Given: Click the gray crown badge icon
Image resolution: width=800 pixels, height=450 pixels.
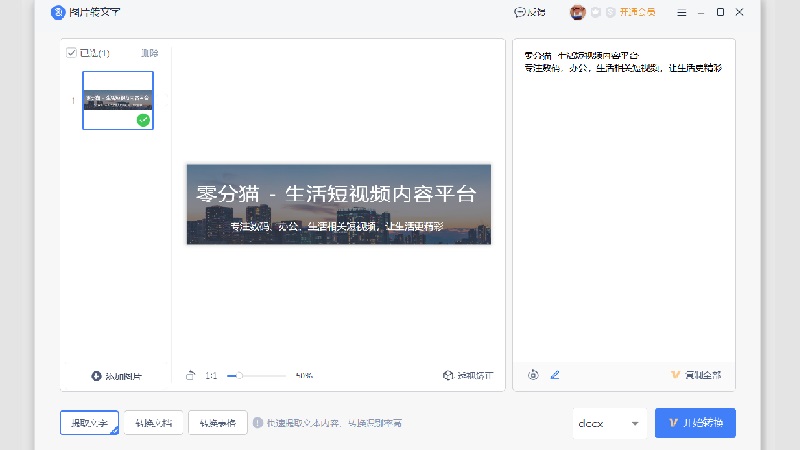Looking at the screenshot, I should [596, 12].
